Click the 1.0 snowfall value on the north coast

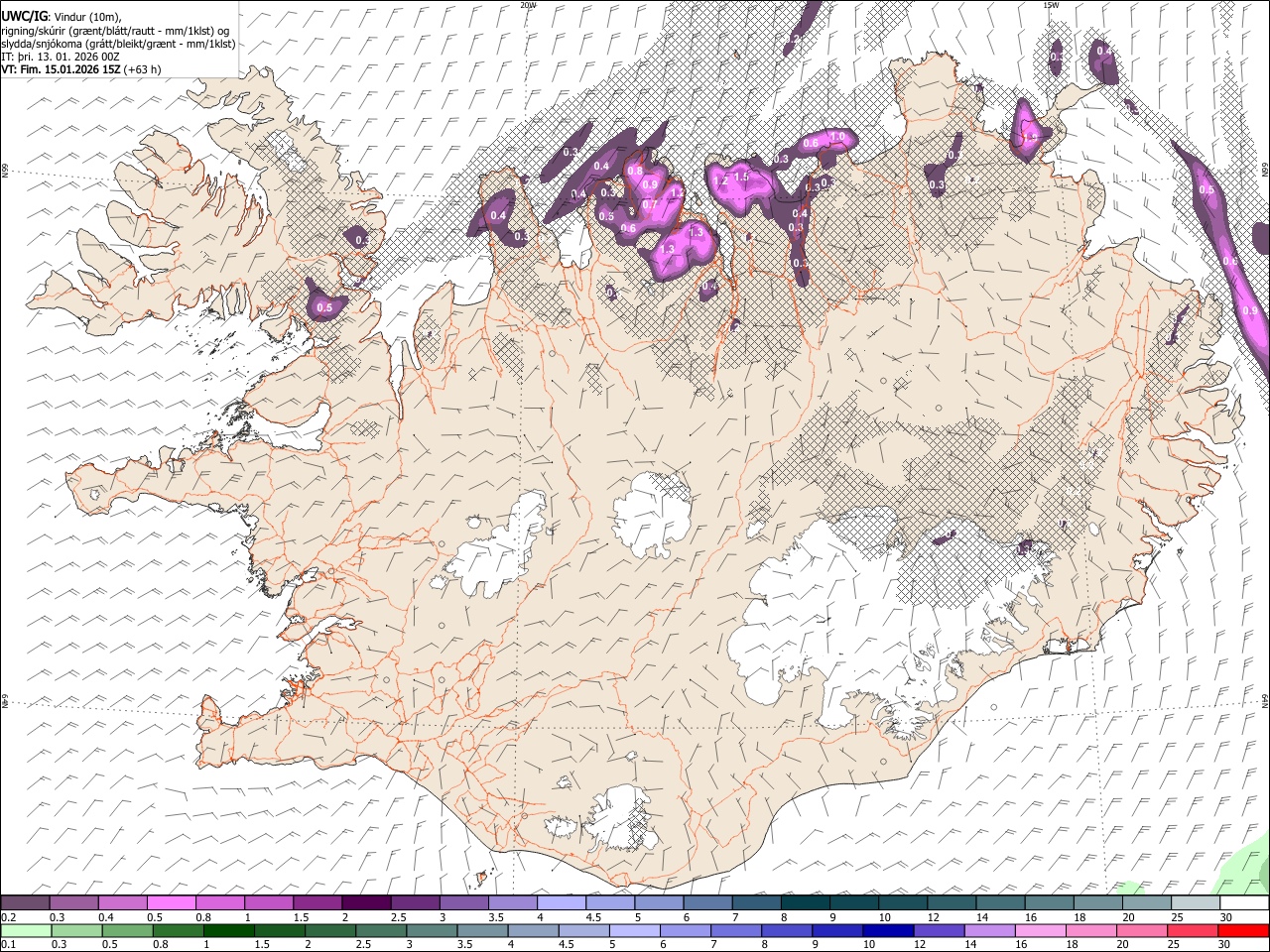(837, 137)
